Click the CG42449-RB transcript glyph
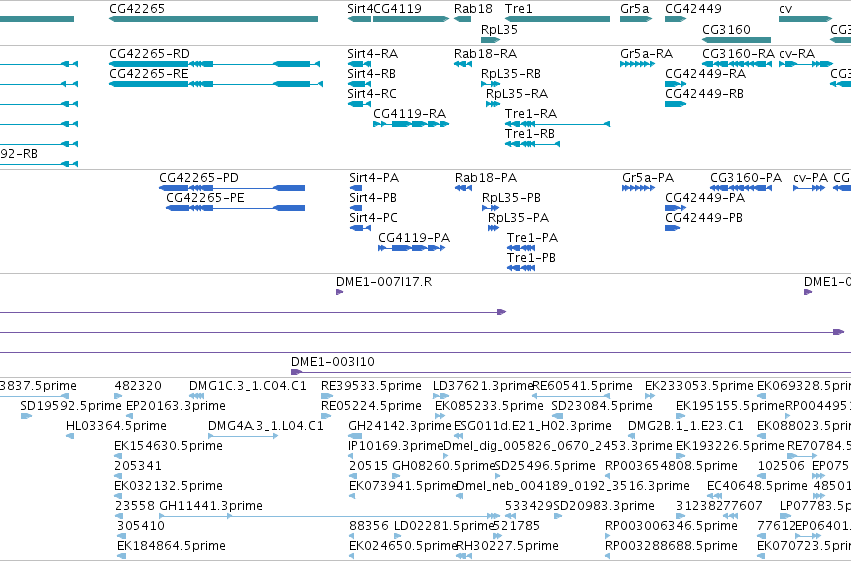The width and height of the screenshot is (851, 561). tap(676, 104)
